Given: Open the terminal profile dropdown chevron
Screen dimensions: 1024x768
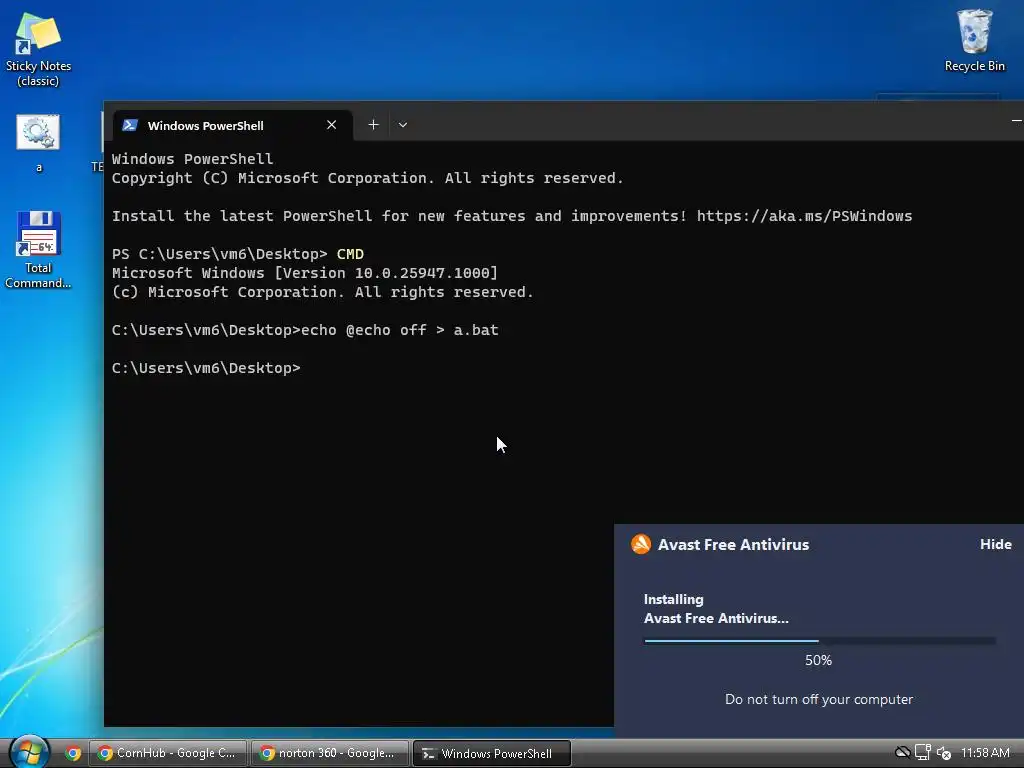Looking at the screenshot, I should coord(403,125).
